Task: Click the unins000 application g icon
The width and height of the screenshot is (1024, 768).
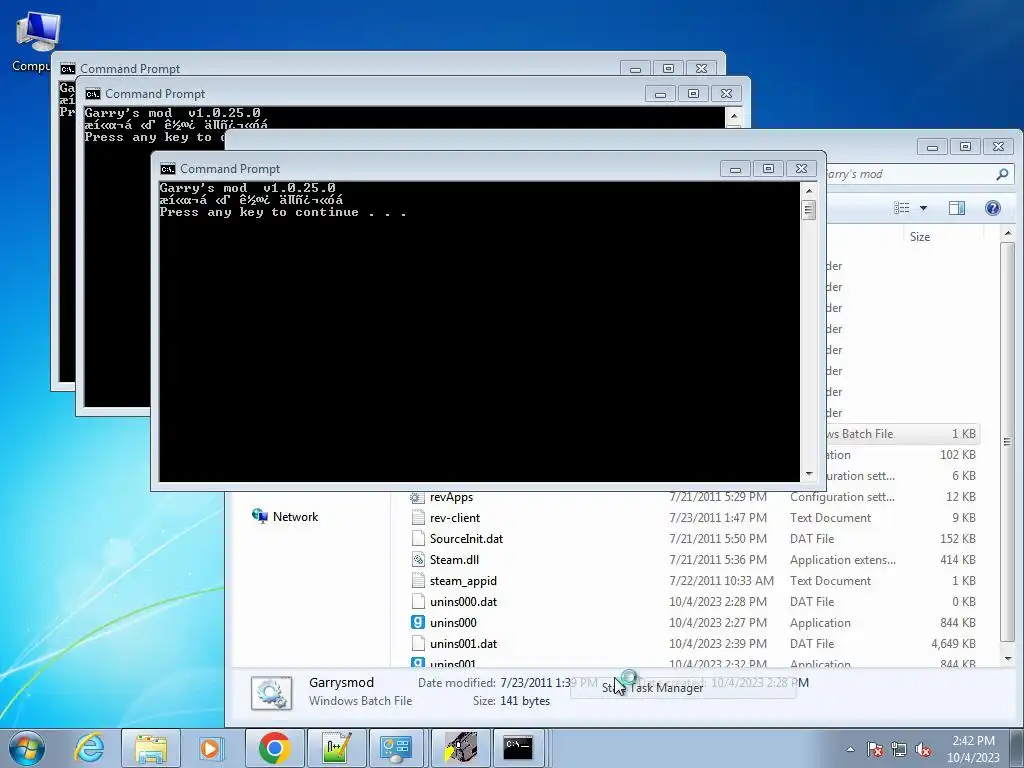Action: [x=418, y=622]
